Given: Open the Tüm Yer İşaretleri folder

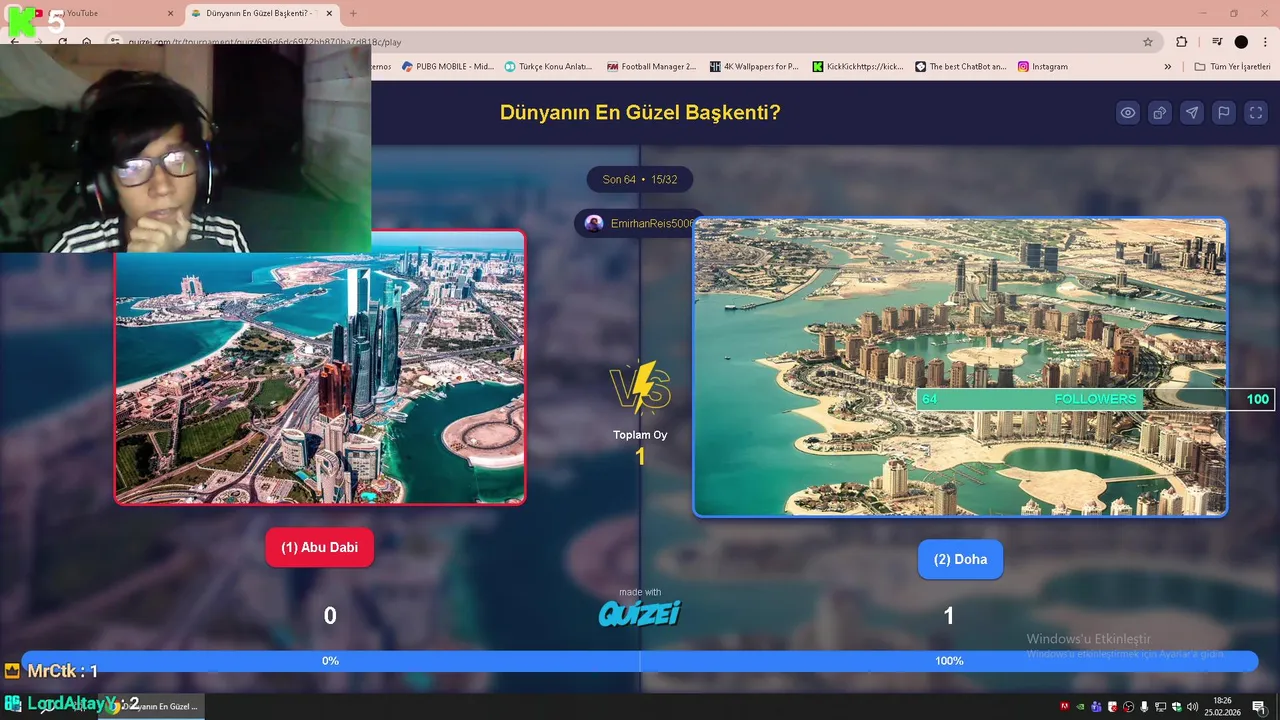Looking at the screenshot, I should pyautogui.click(x=1232, y=66).
